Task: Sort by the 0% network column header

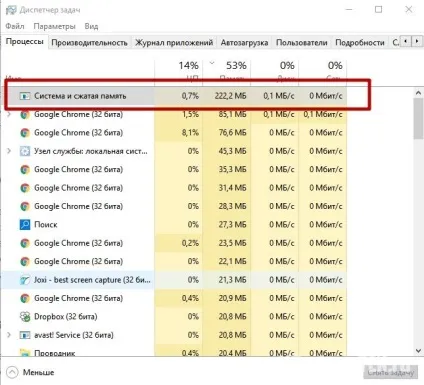Action: pyautogui.click(x=322, y=71)
